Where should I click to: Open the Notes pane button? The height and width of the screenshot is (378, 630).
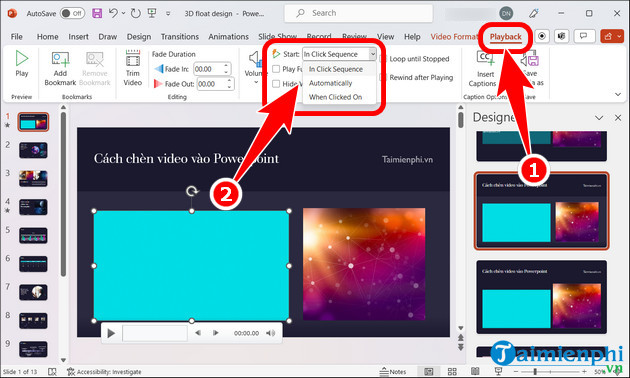[393, 372]
